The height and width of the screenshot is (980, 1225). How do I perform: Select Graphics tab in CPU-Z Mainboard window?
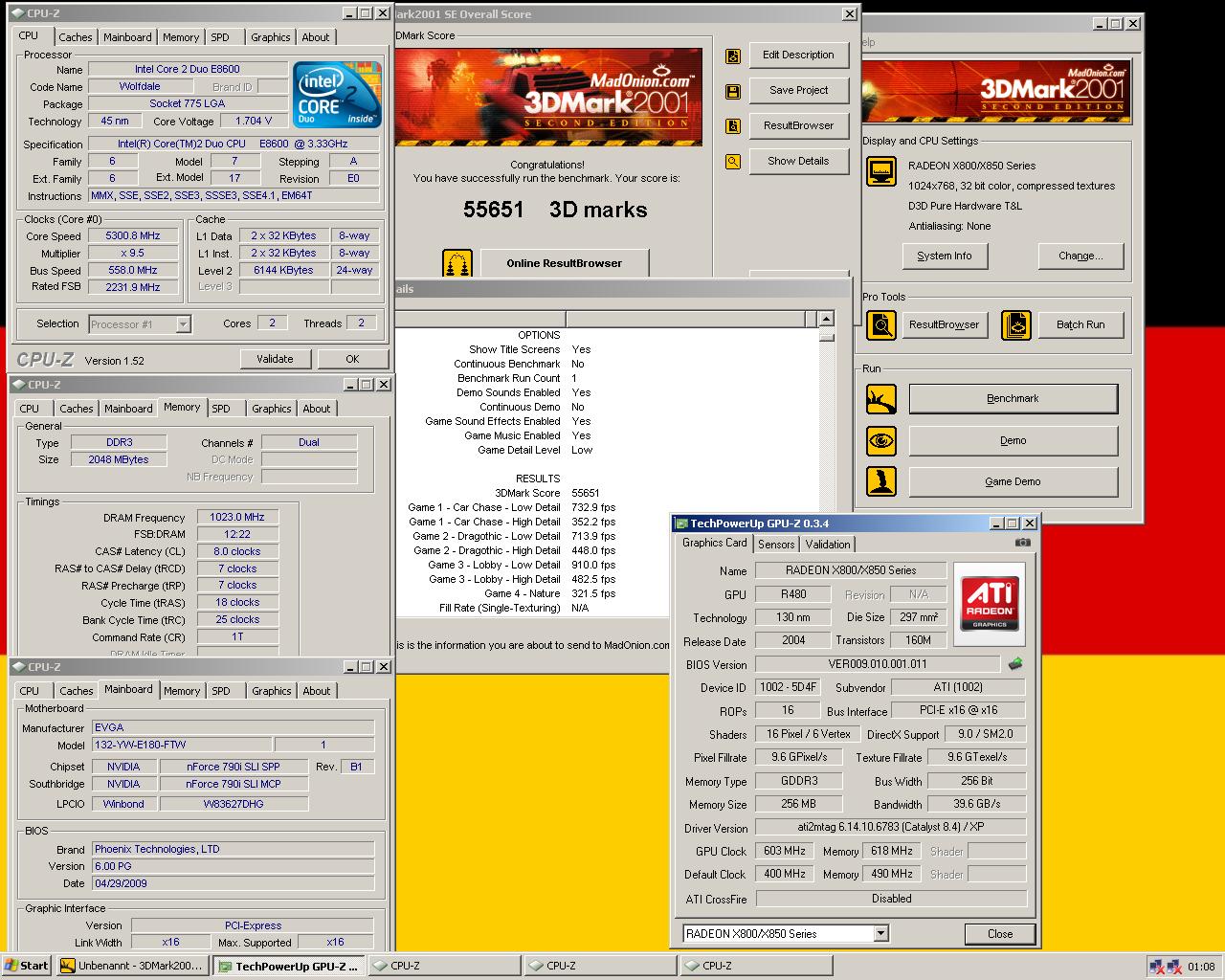(x=271, y=691)
